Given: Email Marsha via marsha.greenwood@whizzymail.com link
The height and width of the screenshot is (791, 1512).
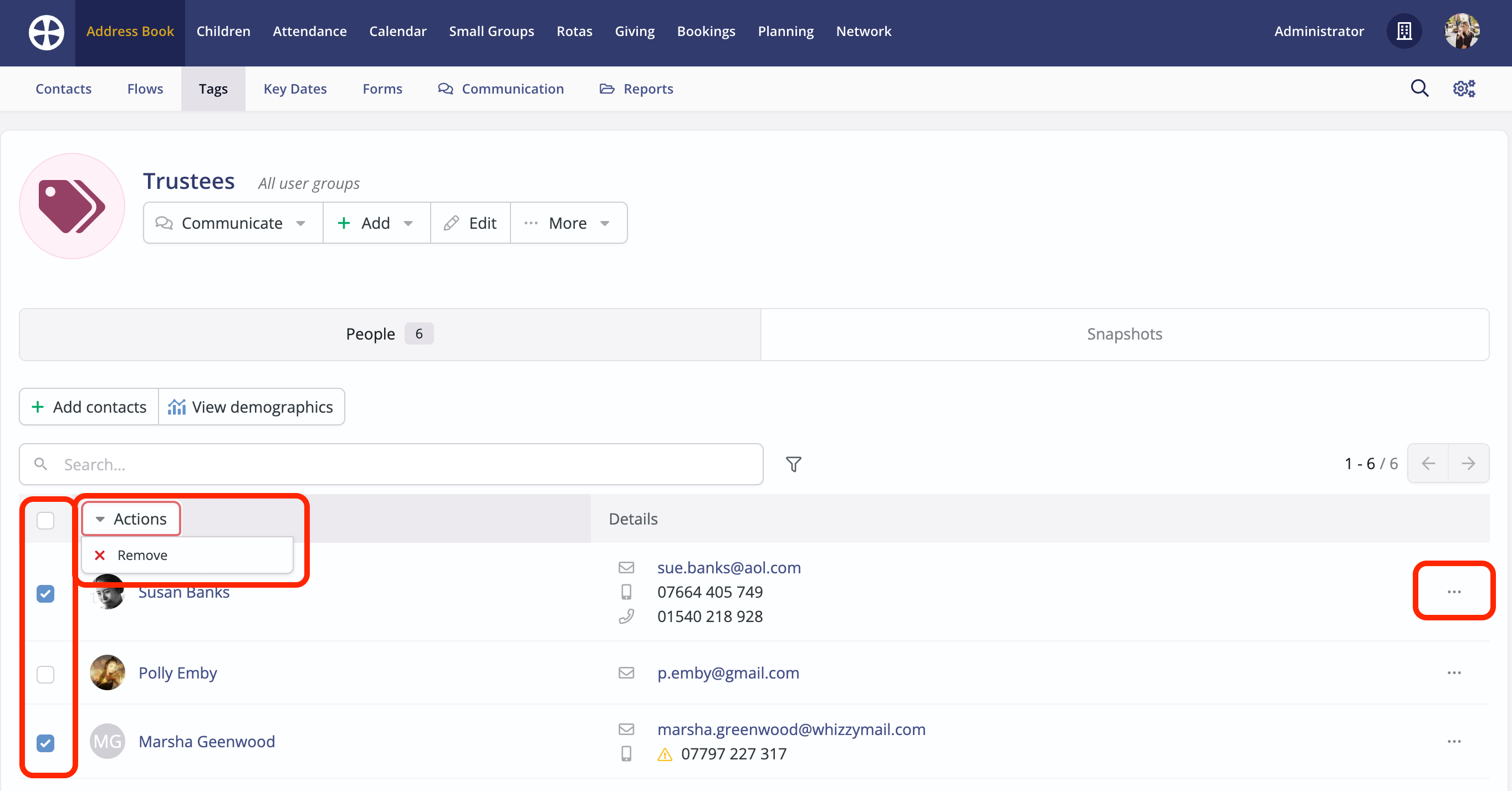Looking at the screenshot, I should point(791,730).
